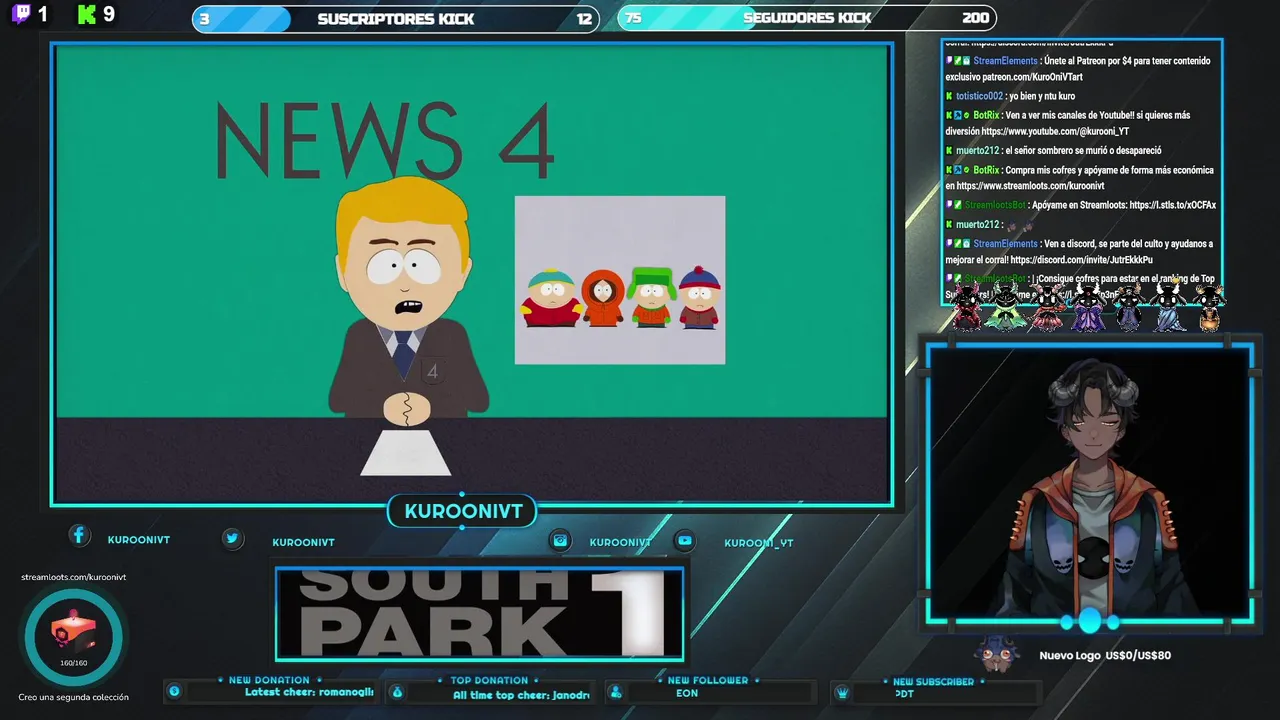The image size is (1280, 720).
Task: Open the www.streamloots.com/kuroonivt chat link
Action: tap(1030, 186)
